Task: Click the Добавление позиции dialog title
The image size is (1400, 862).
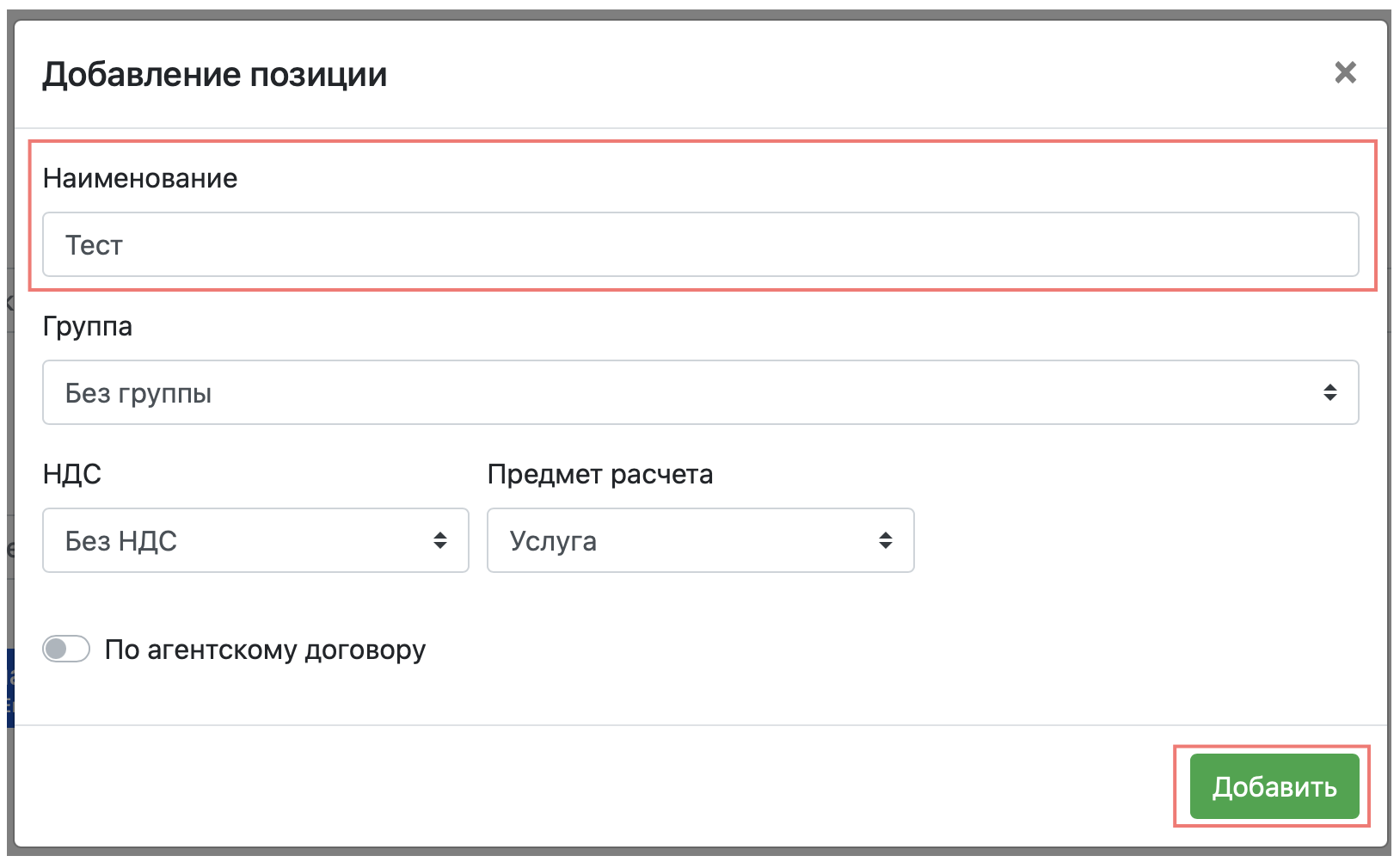Action: 215,75
